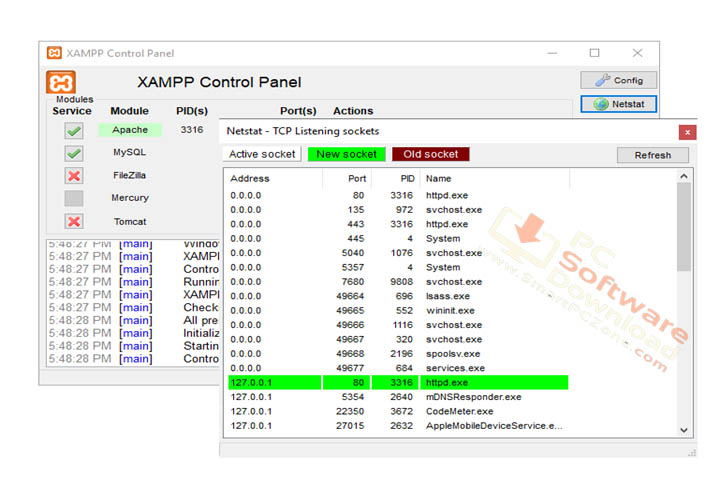This screenshot has height=480, width=720.
Task: Toggle the Mercury service grey box
Action: (74, 198)
